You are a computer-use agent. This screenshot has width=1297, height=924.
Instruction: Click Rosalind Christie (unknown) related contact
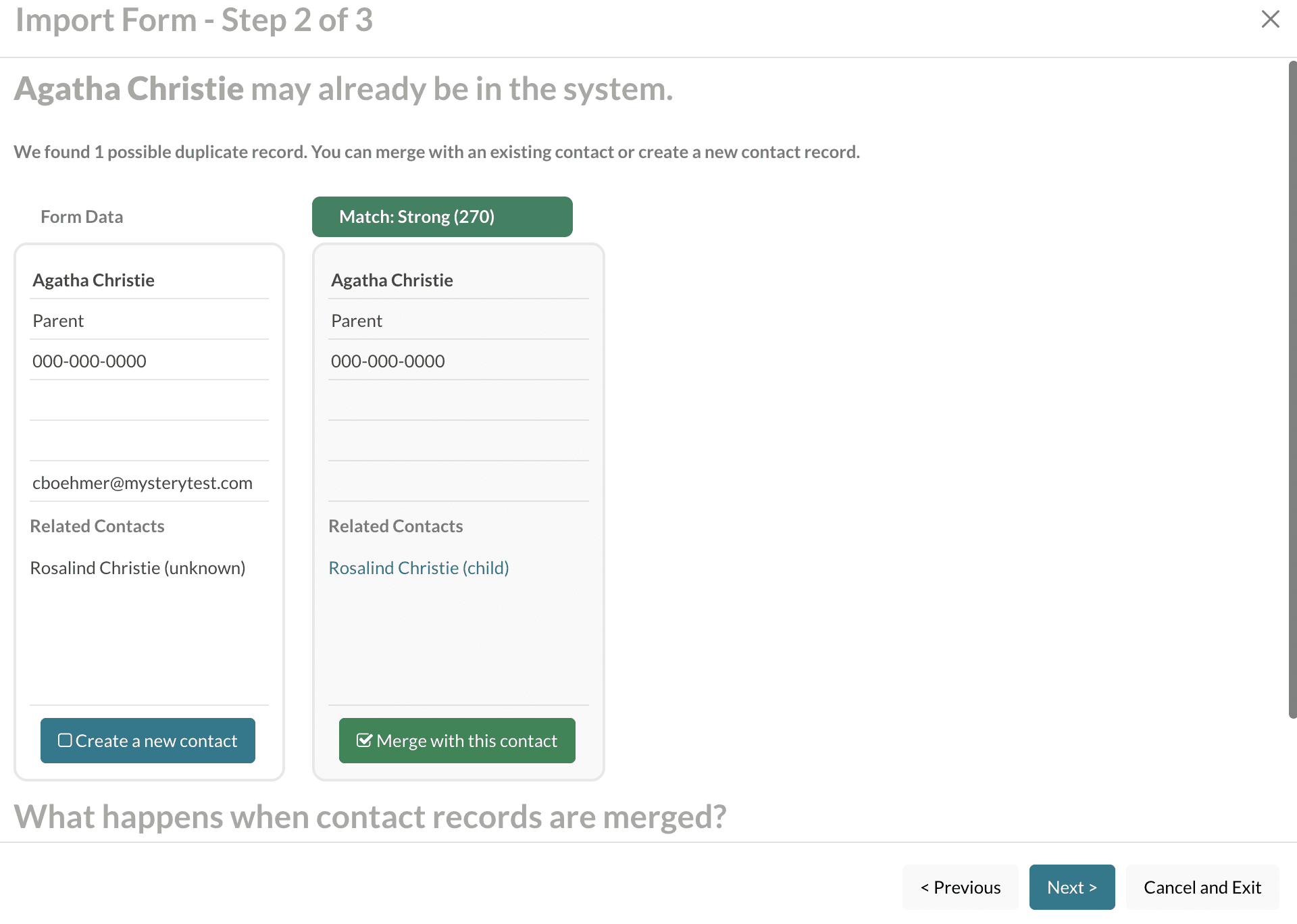pyautogui.click(x=138, y=568)
